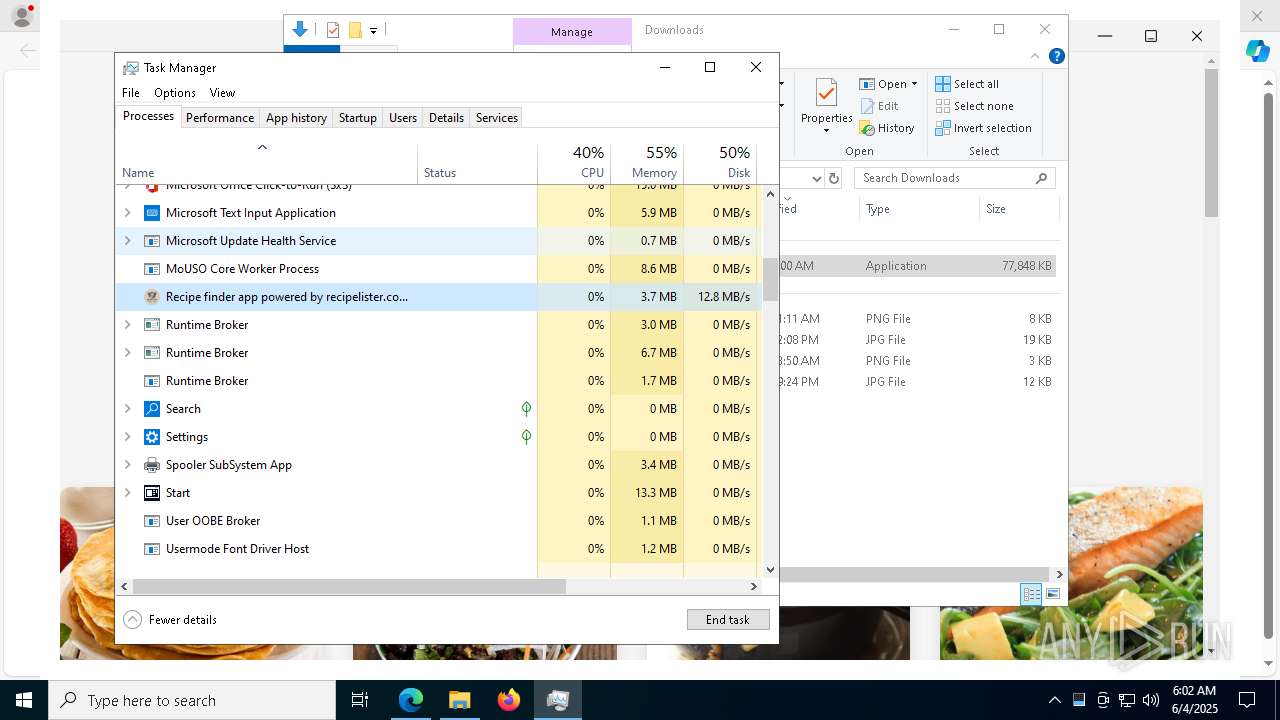The height and width of the screenshot is (720, 1280).
Task: Click the Task Manager vertical scrollbar thumb
Action: point(770,280)
